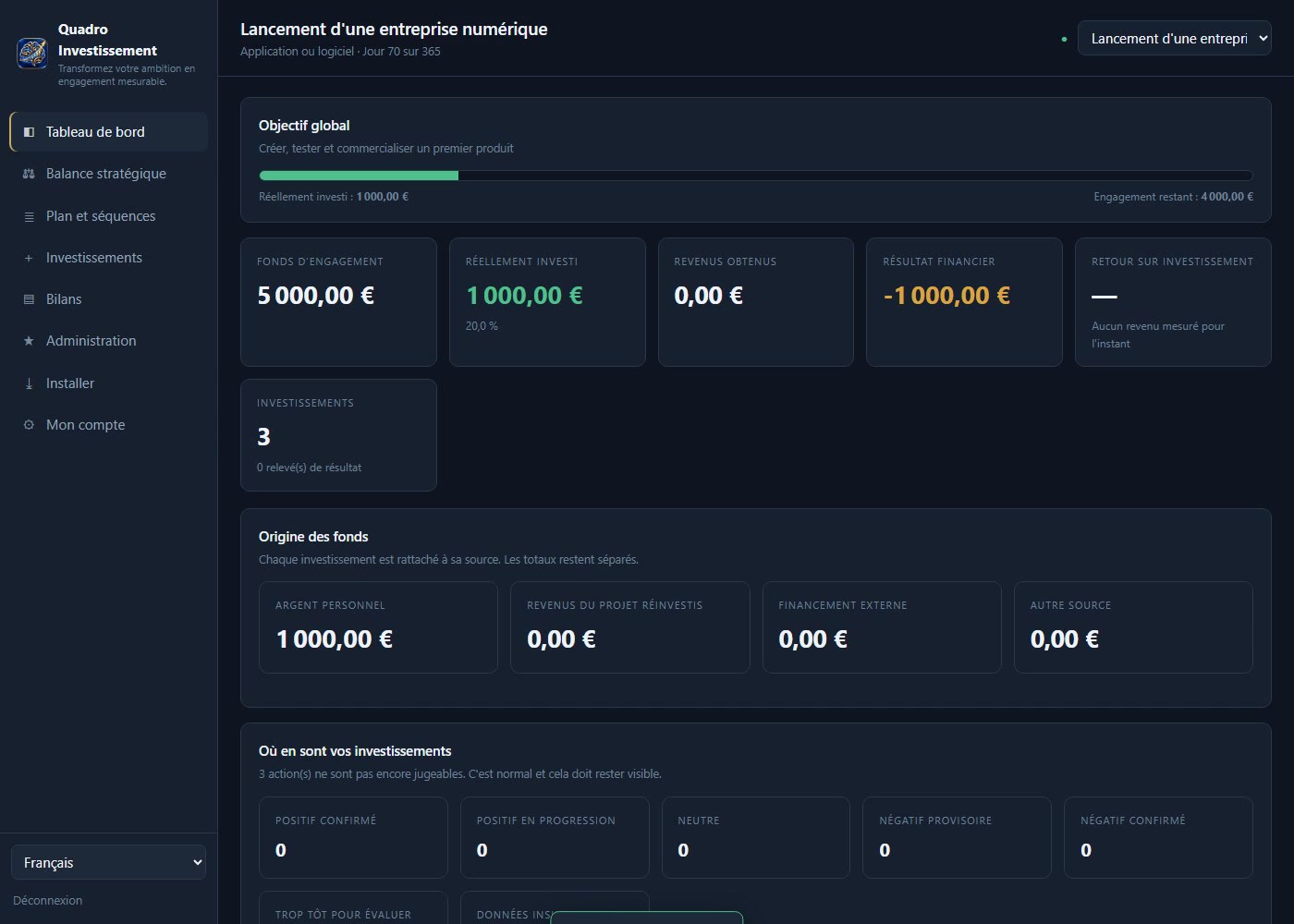Click 'Où en sont vos investissements' heading
The height and width of the screenshot is (924, 1294).
click(x=355, y=751)
